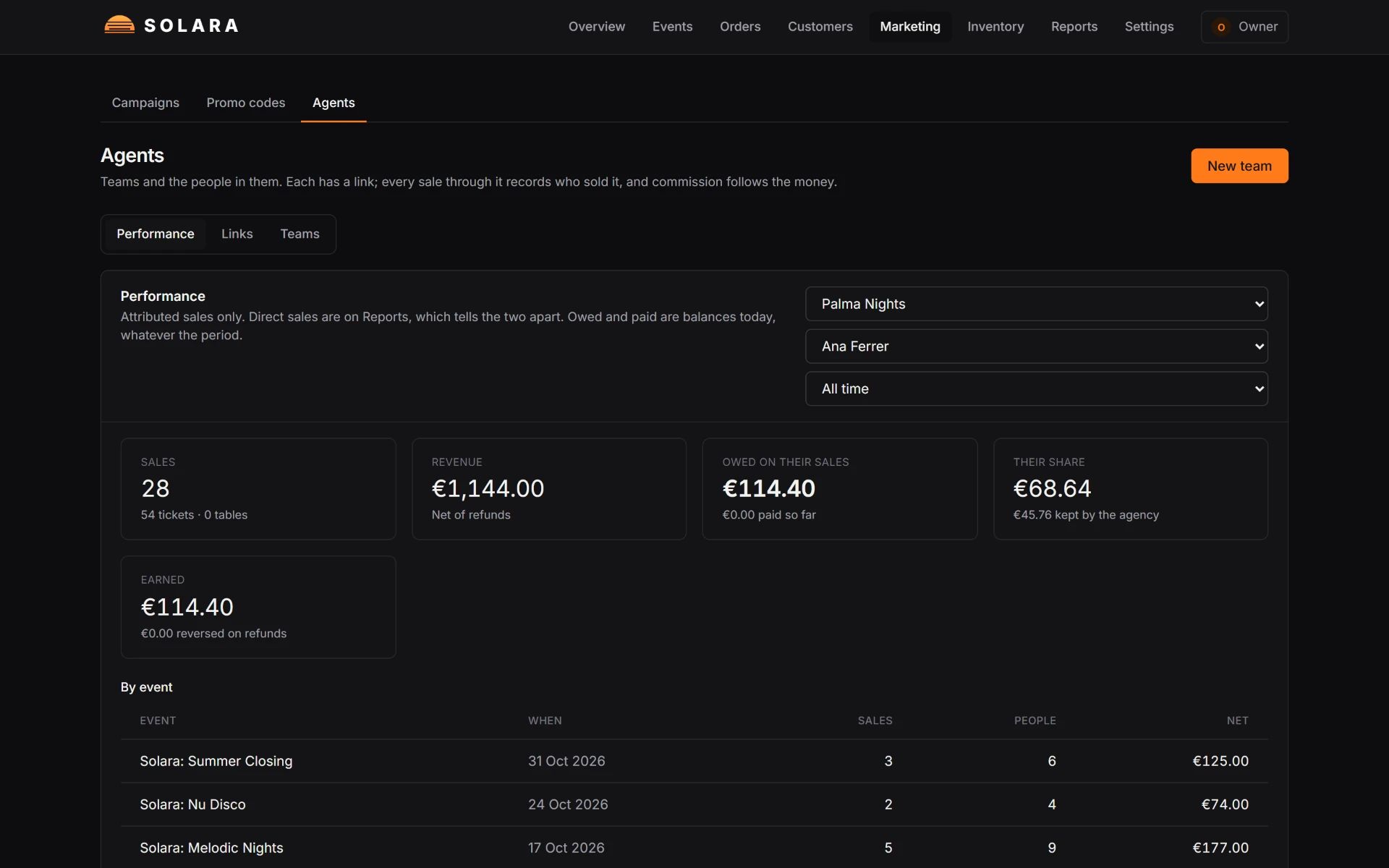The width and height of the screenshot is (1389, 868).
Task: Click the Solara: Summer Closing event row
Action: coord(694,761)
